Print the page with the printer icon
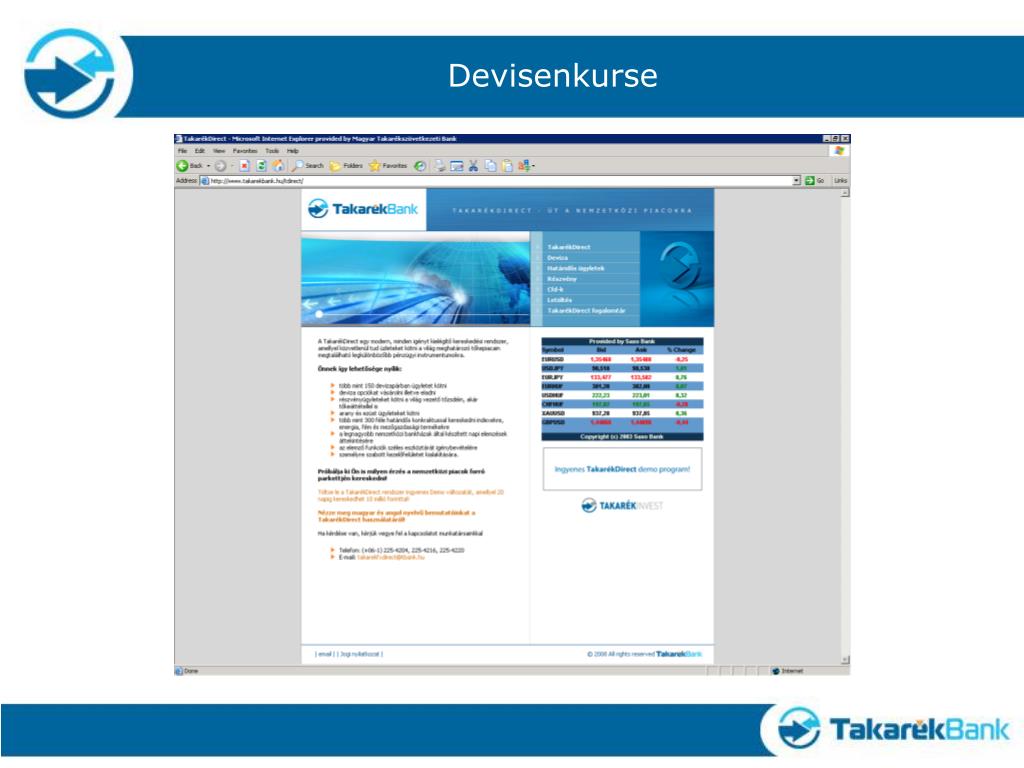1024x768 pixels. click(440, 166)
